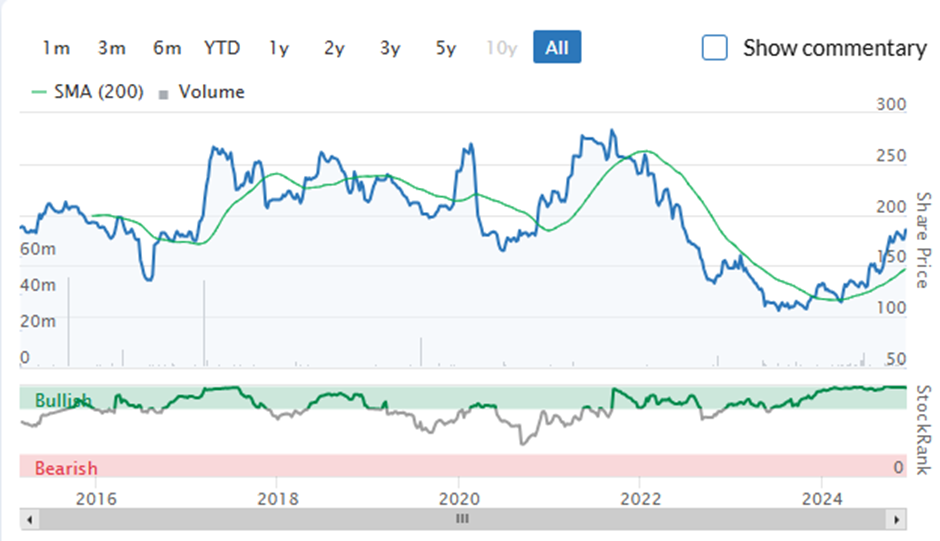The image size is (940, 541).
Task: Click the Bearish zone label
Action: point(66,468)
